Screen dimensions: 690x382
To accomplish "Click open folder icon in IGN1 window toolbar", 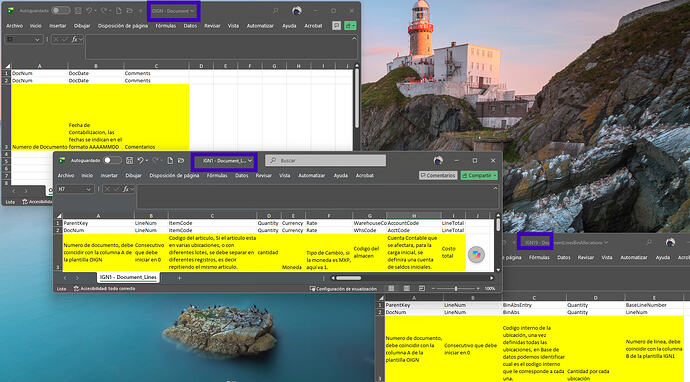I will pos(181,161).
